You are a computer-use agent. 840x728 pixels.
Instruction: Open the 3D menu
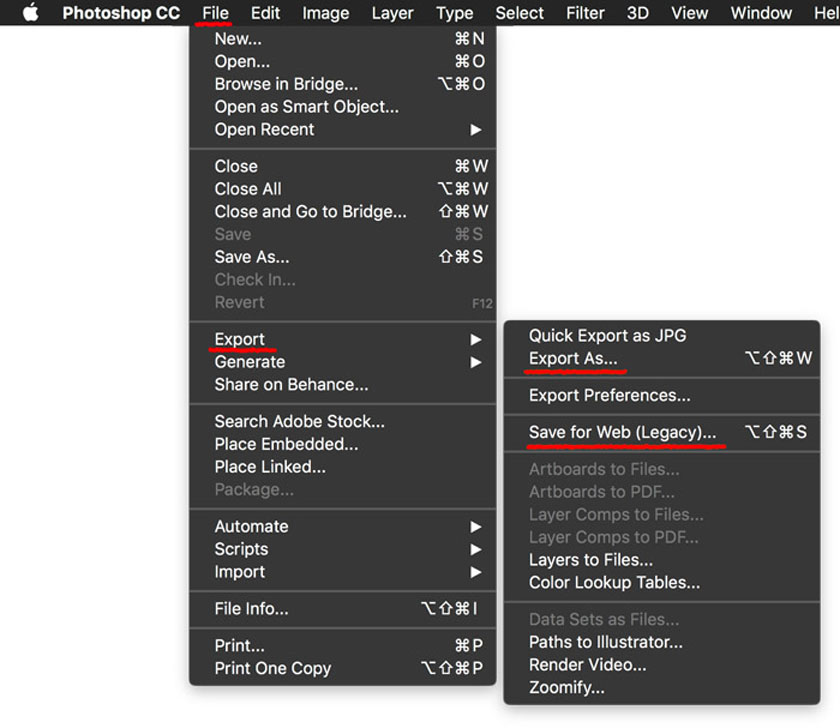[x=638, y=13]
